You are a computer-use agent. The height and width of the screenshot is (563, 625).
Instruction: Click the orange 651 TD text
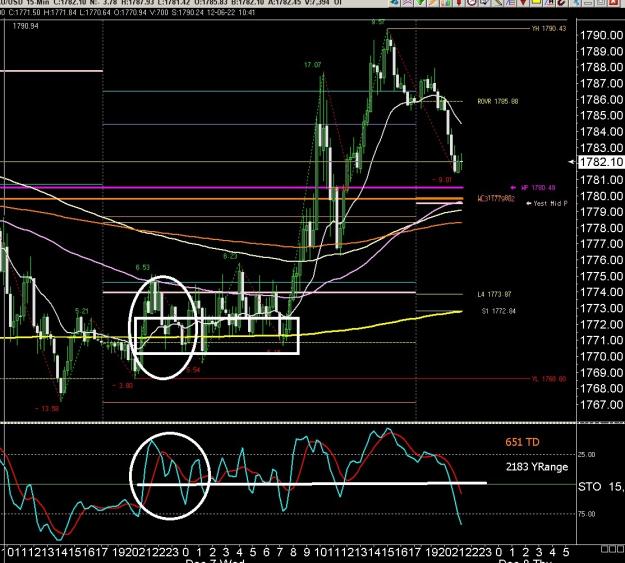(522, 442)
